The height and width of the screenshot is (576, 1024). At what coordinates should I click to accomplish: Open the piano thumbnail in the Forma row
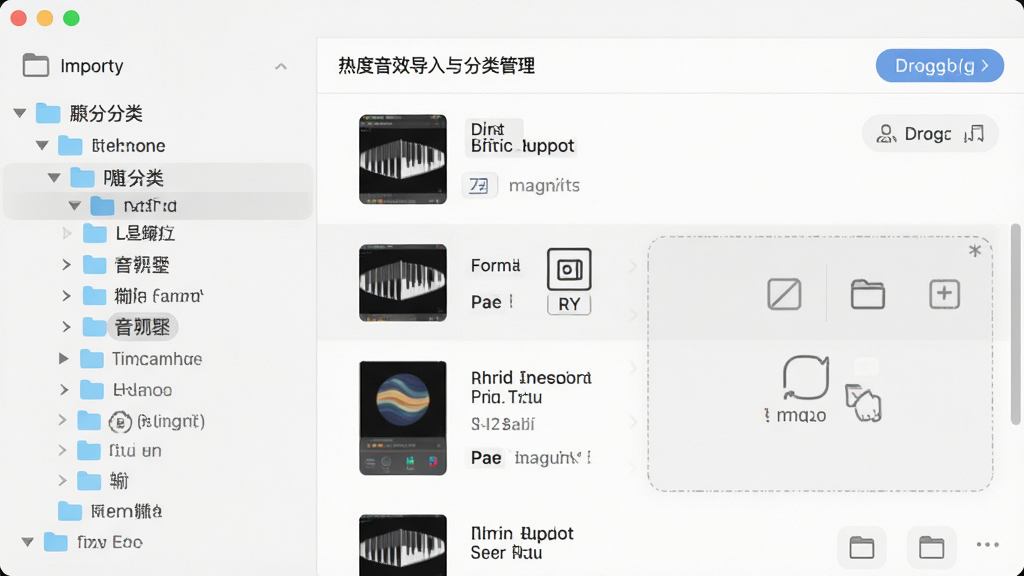pos(403,283)
